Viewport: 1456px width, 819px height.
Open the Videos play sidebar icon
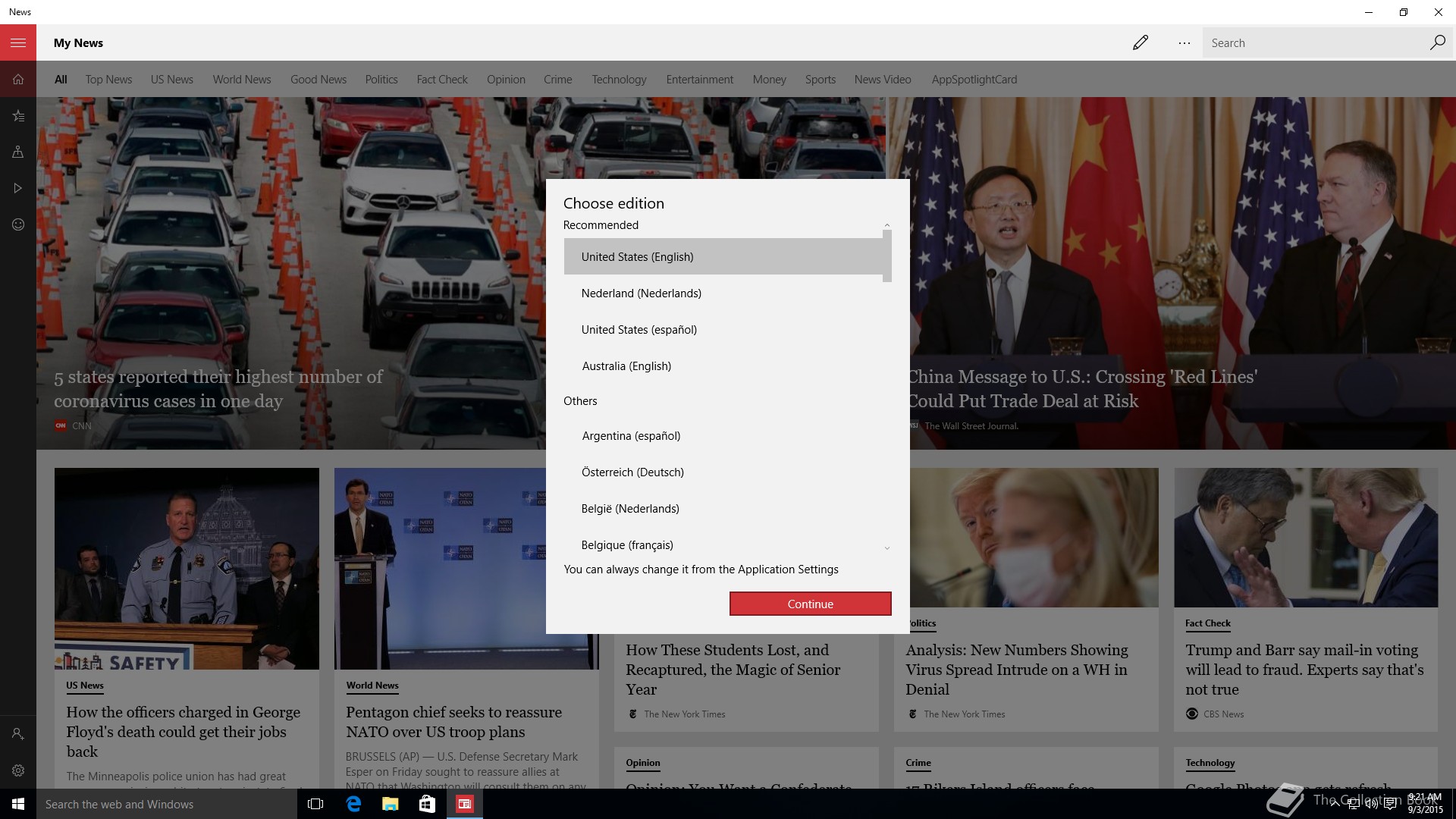point(18,188)
